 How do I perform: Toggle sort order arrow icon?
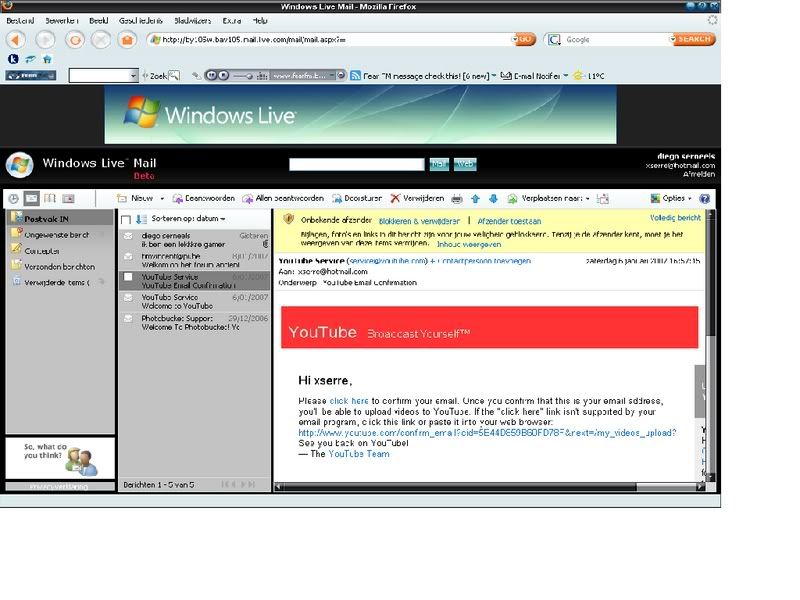(x=141, y=219)
